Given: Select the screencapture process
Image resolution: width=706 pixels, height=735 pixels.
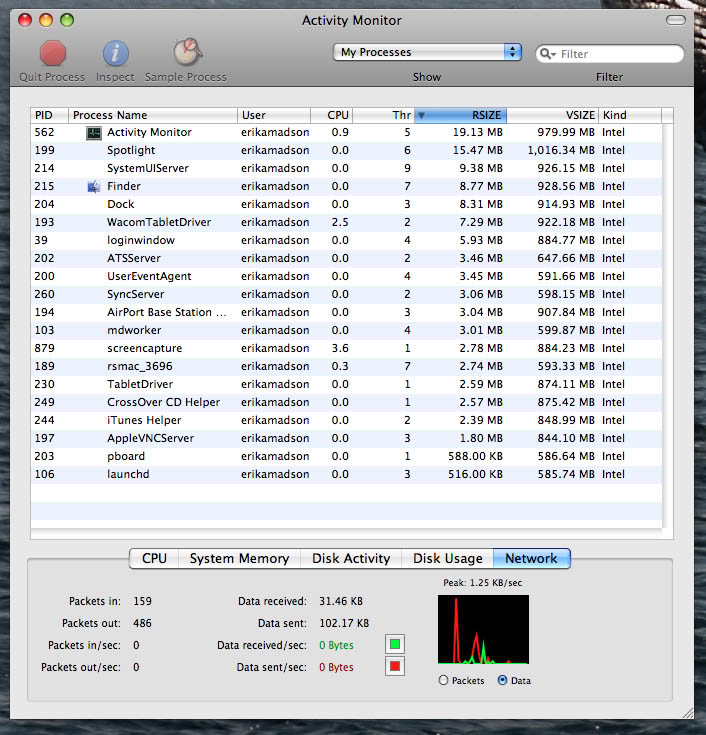Looking at the screenshot, I should coord(346,348).
